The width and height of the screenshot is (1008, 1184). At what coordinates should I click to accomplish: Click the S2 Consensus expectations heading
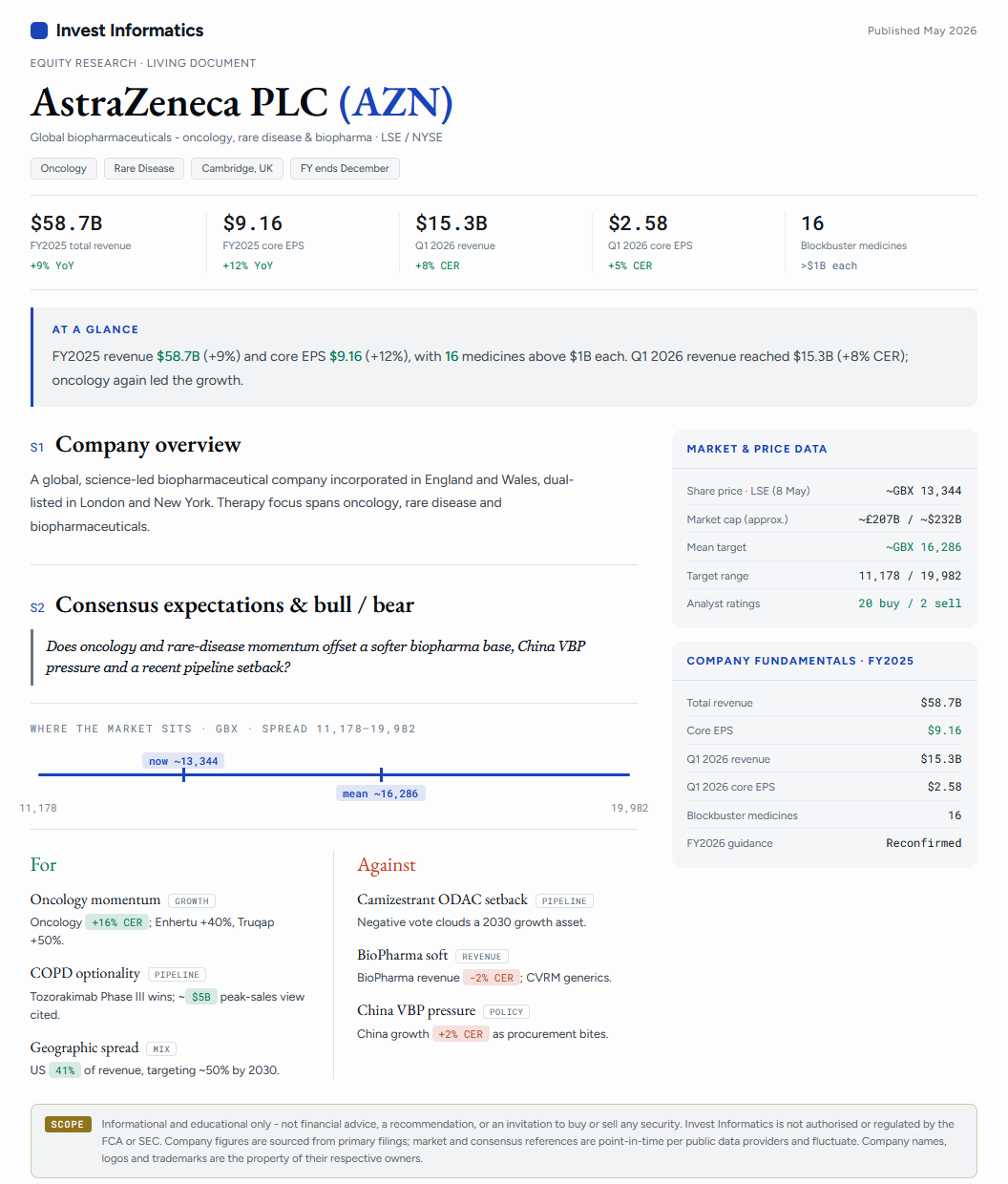point(222,605)
